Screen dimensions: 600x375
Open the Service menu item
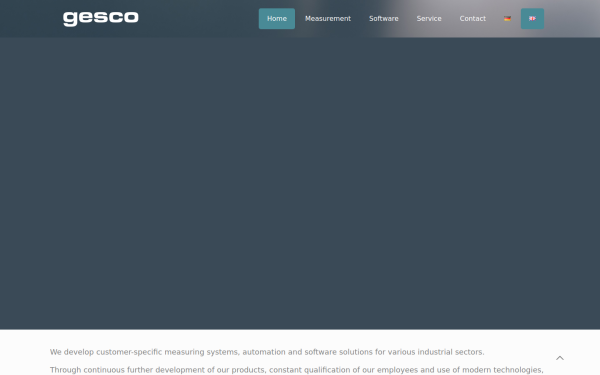429,19
